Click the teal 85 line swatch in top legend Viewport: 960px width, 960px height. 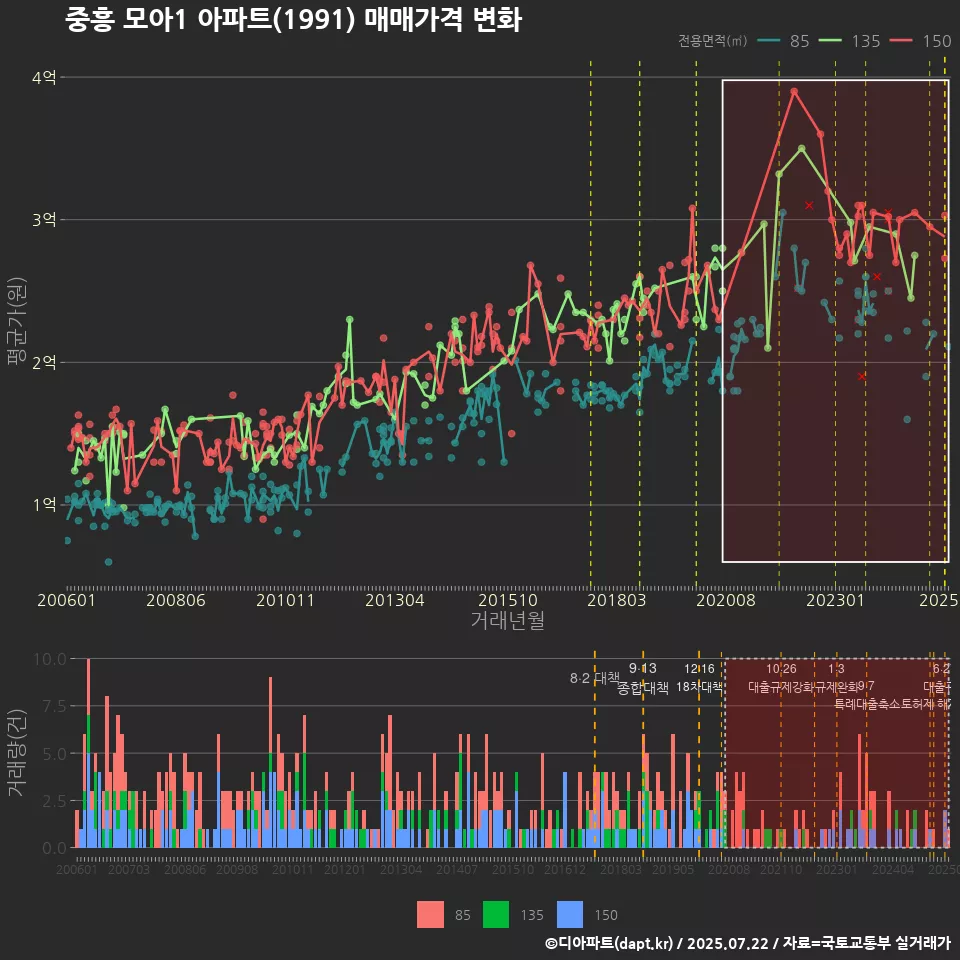click(x=768, y=41)
